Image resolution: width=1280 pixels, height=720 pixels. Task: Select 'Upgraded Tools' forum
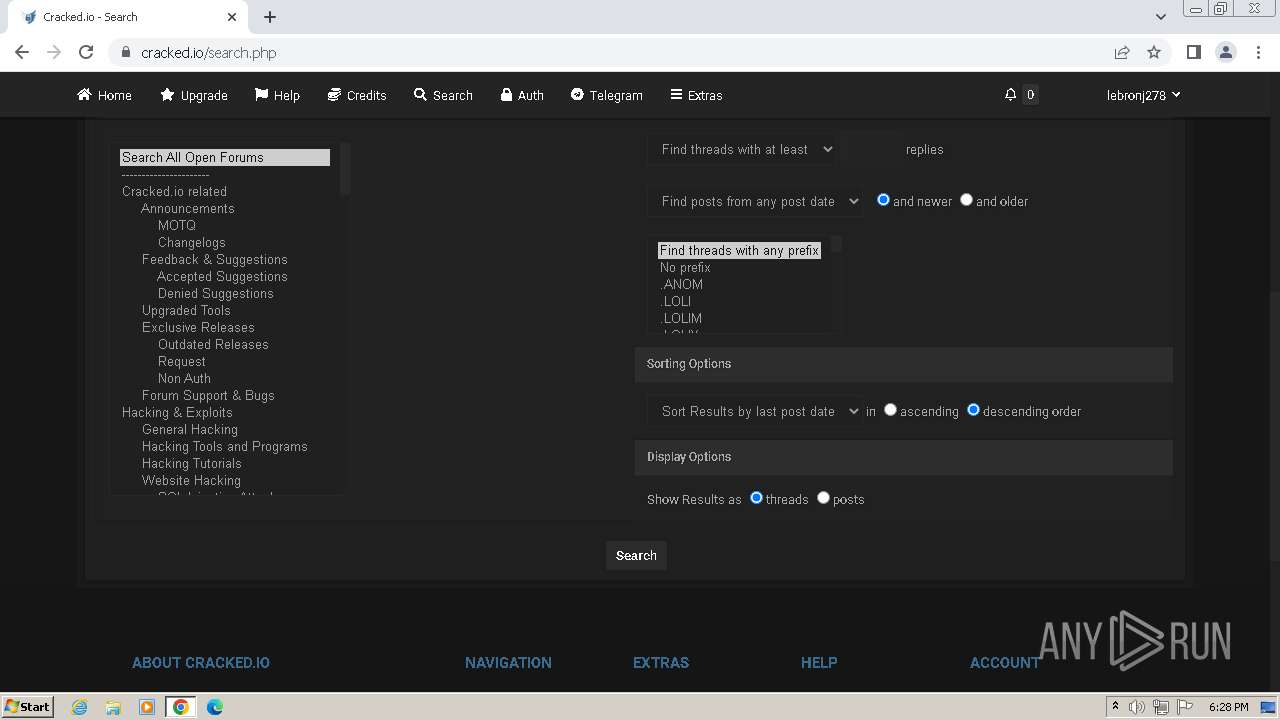186,311
